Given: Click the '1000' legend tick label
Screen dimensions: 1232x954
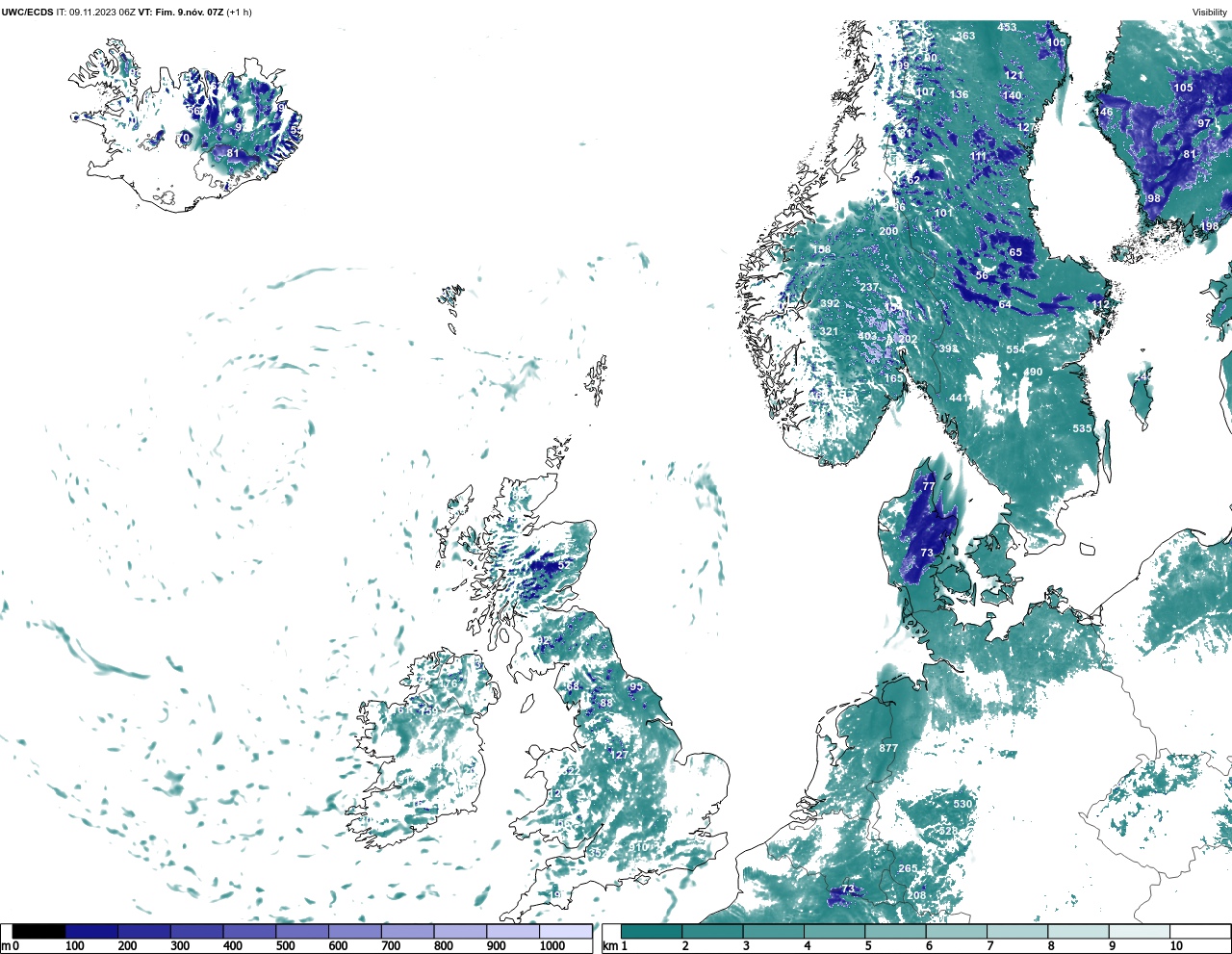Looking at the screenshot, I should tap(552, 946).
